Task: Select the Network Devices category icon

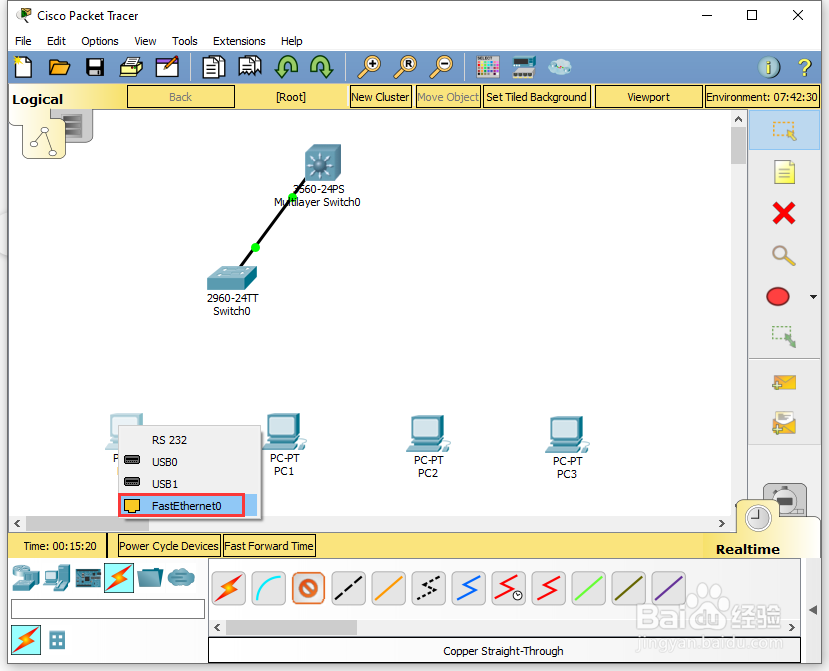Action: pyautogui.click(x=25, y=577)
